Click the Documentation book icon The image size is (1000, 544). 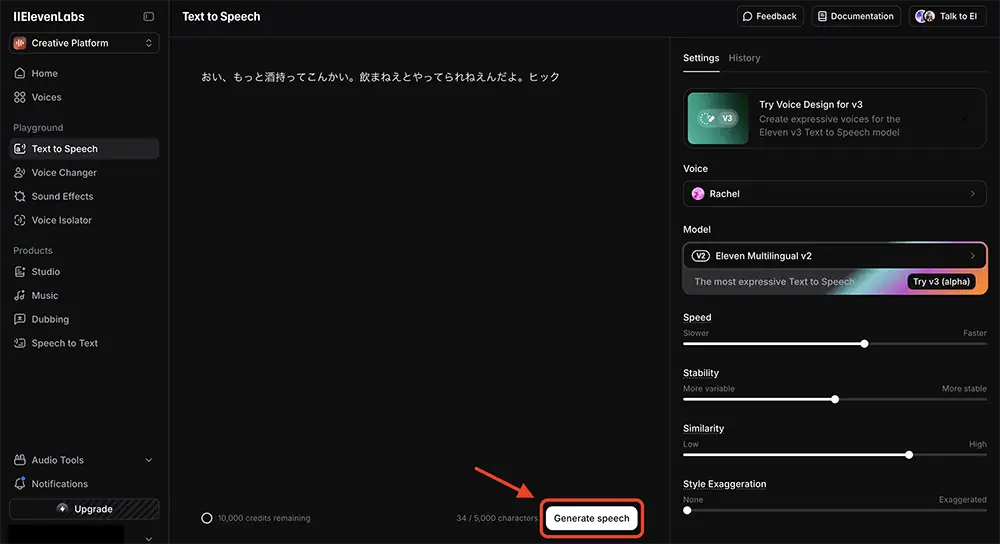(822, 17)
